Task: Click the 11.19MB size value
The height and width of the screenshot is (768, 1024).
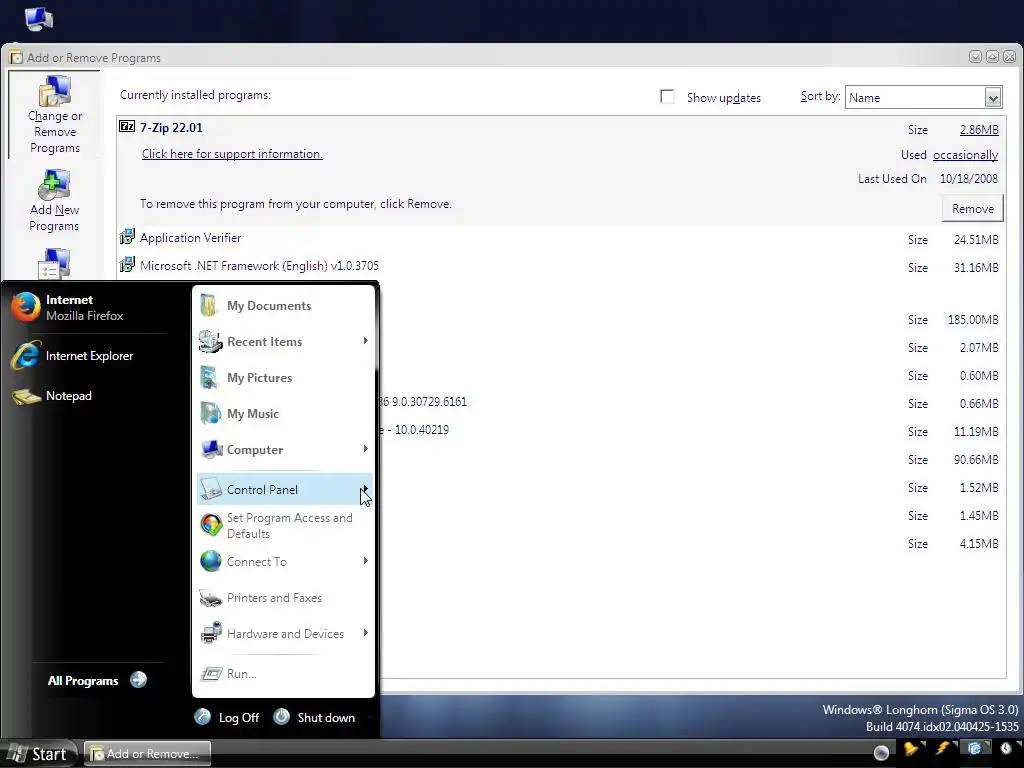Action: click(976, 432)
